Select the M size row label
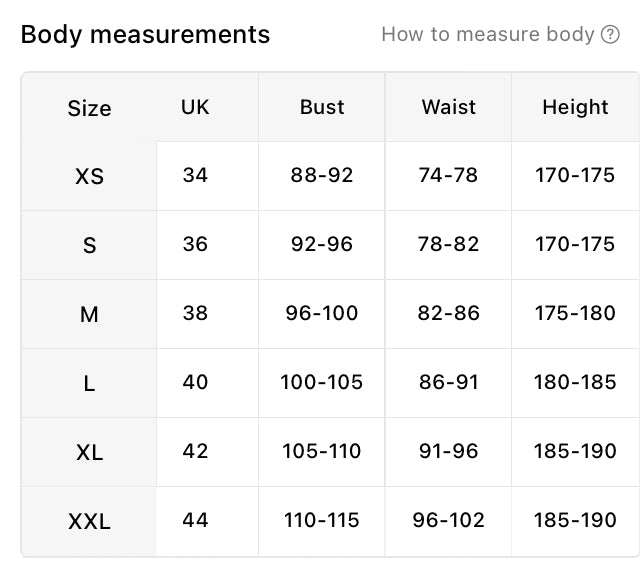The image size is (640, 561). point(89,314)
